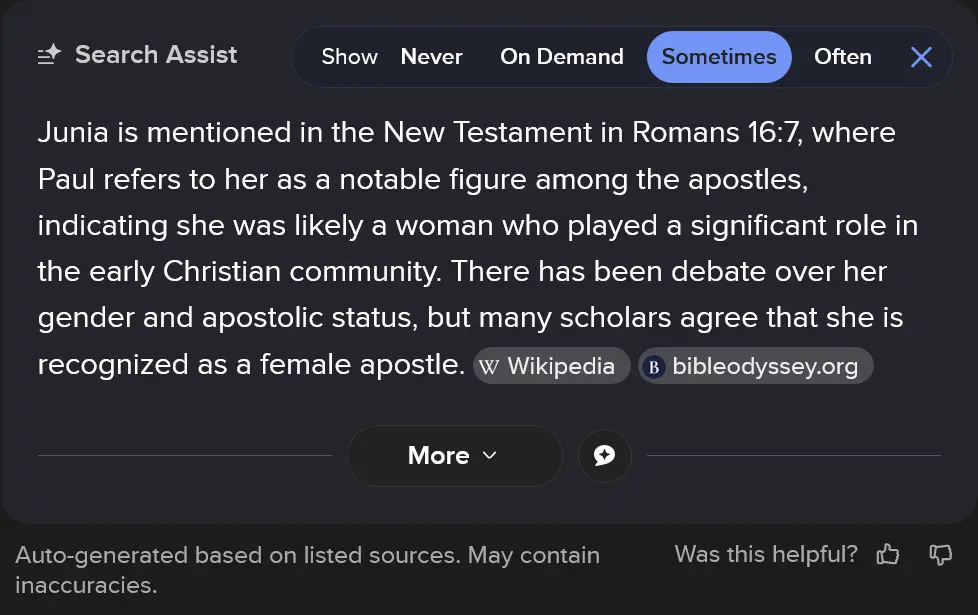Screen dimensions: 978x615
Task: Click the bibleodyssey B favicon icon
Action: coord(654,367)
